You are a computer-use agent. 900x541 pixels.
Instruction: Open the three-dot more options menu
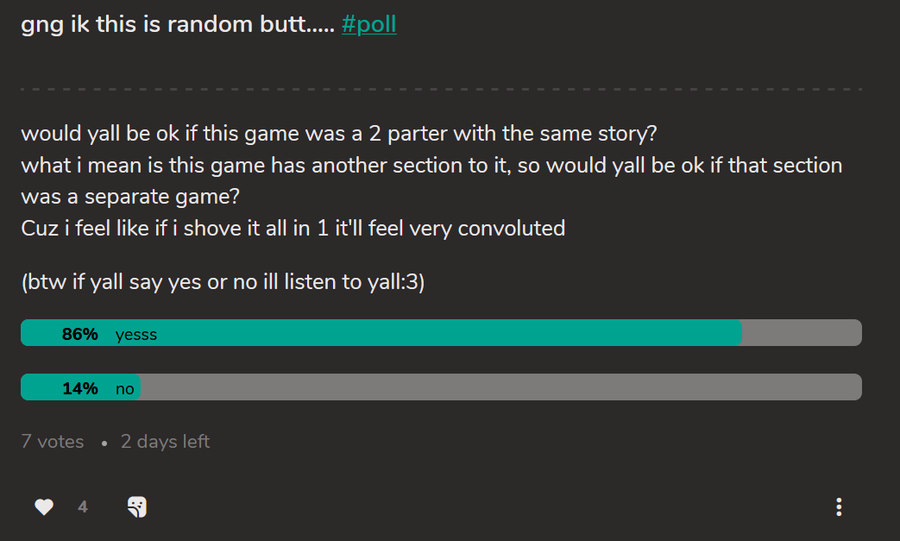(x=838, y=507)
